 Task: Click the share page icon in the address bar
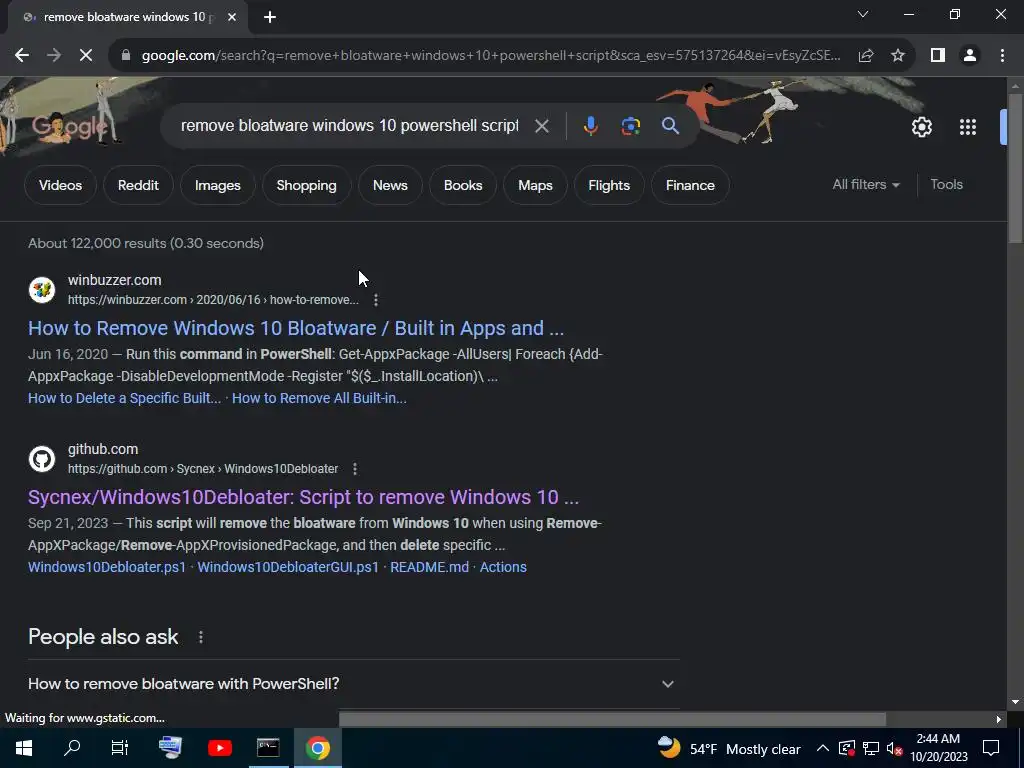pyautogui.click(x=866, y=56)
